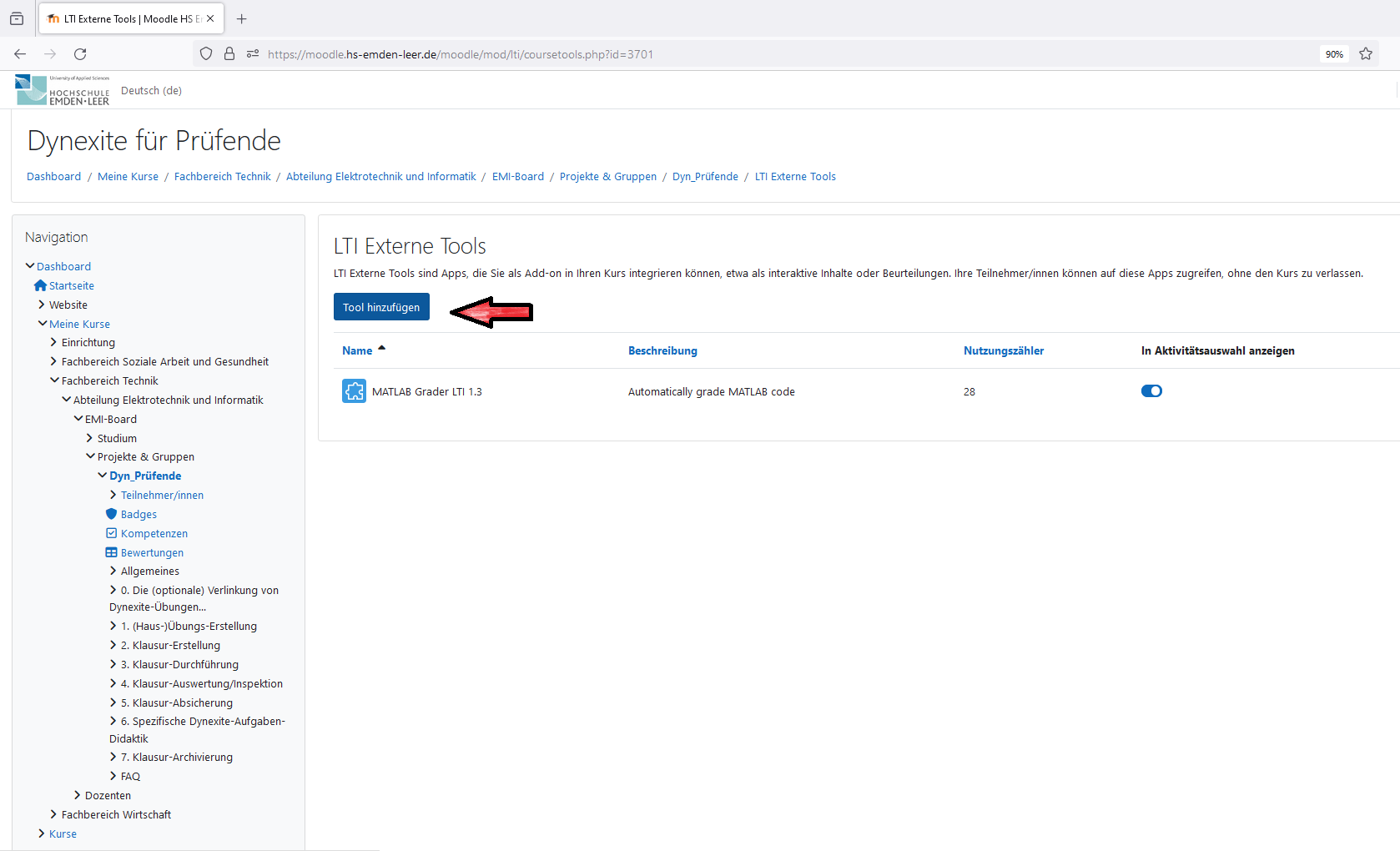Sort by the Beschreibung column header
1400x851 pixels.
[662, 350]
